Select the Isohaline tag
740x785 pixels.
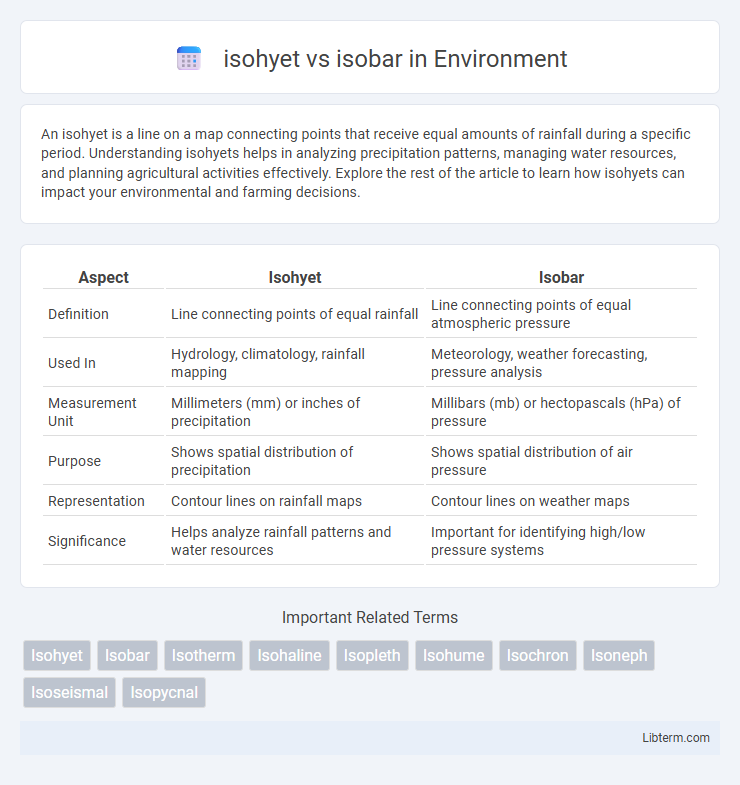(289, 655)
